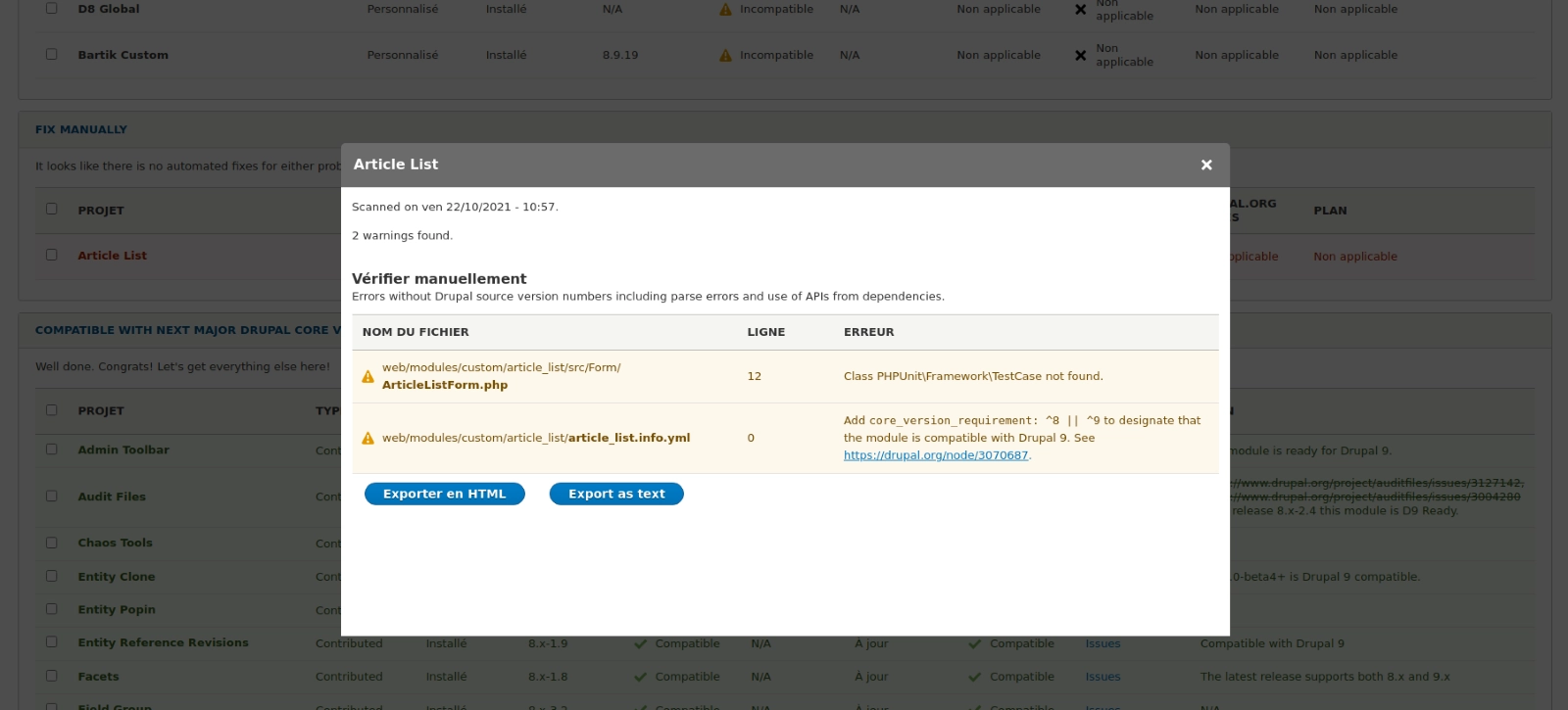Viewport: 1568px width, 710px height.
Task: Click the green checkmark before Compatible in Facets row
Action: pyautogui.click(x=640, y=677)
